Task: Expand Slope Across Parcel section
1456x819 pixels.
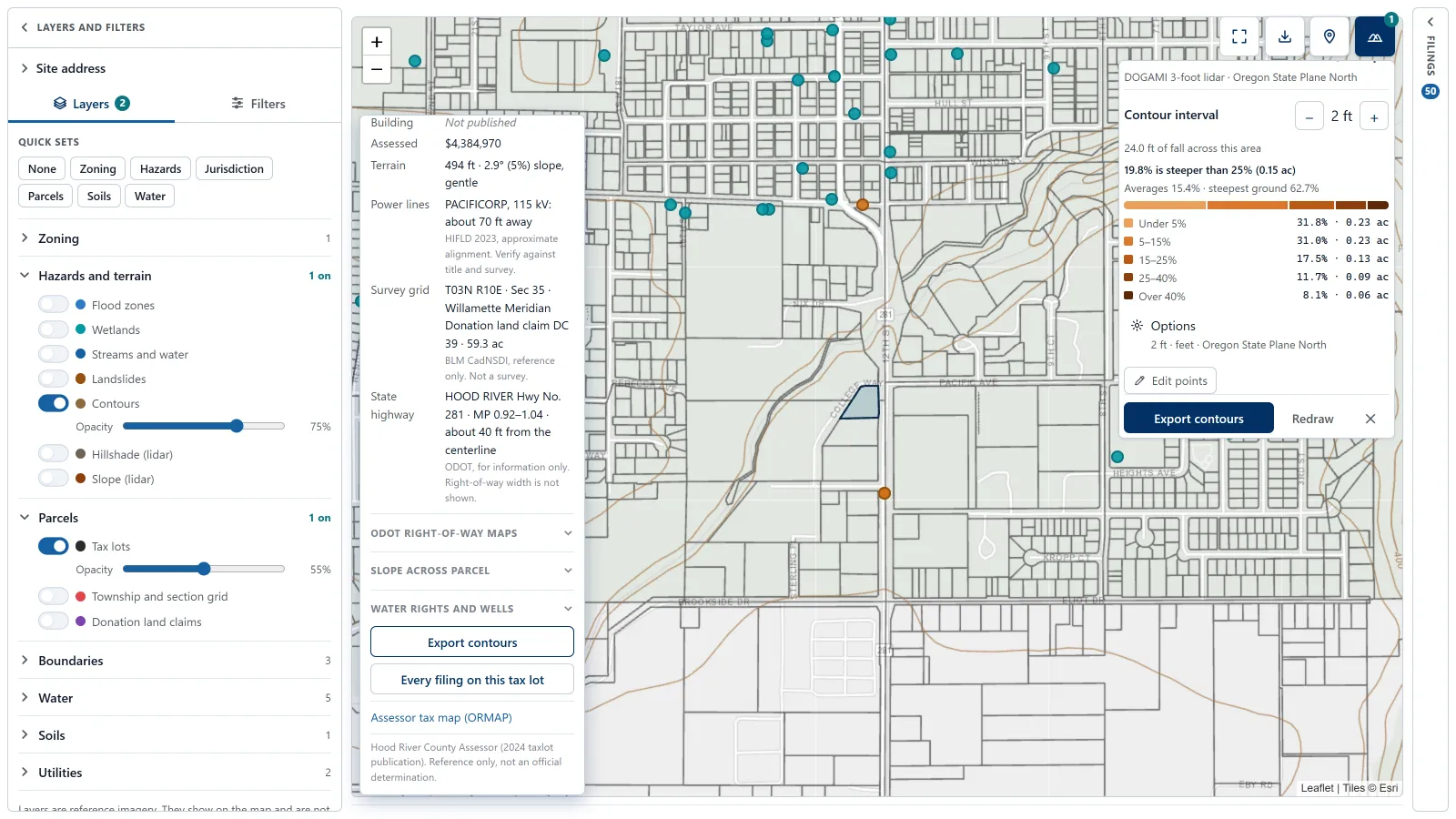Action: pos(472,571)
